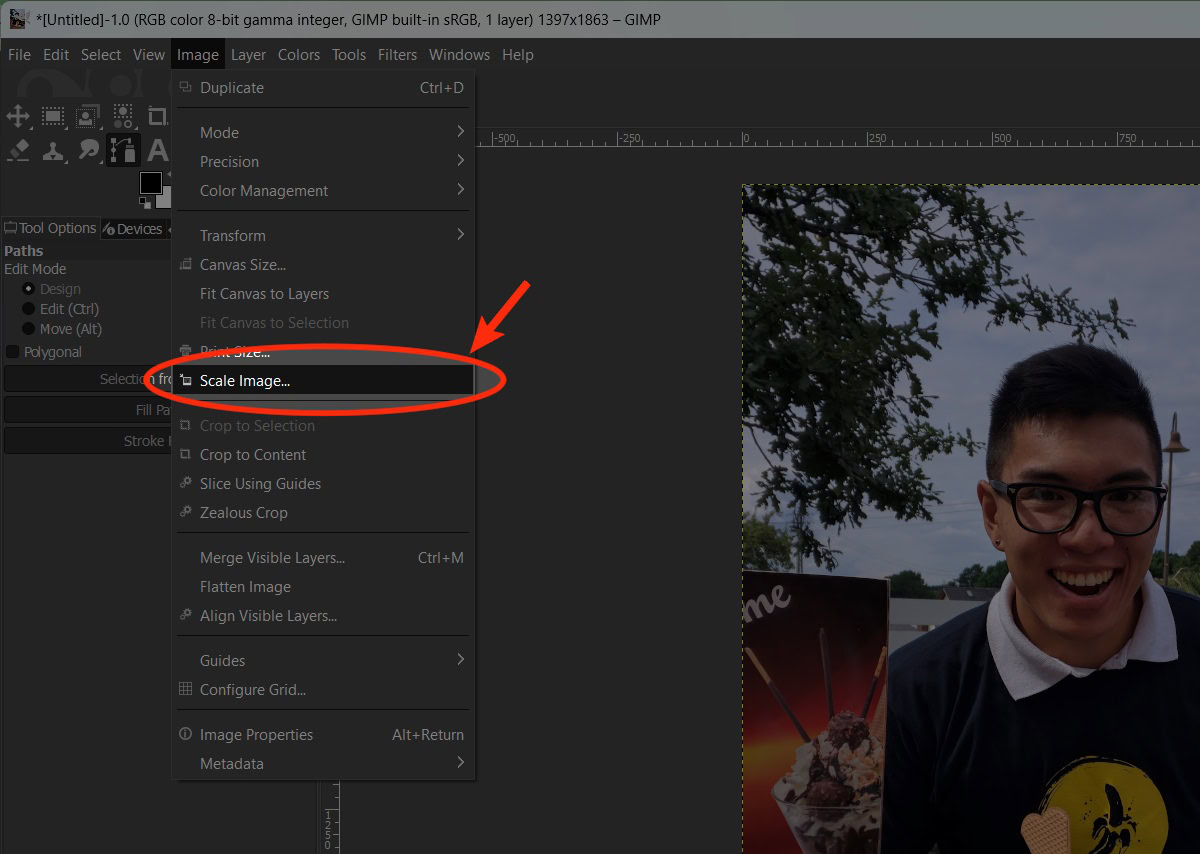This screenshot has width=1200, height=854.
Task: Click the Fill Path button
Action: (x=85, y=410)
